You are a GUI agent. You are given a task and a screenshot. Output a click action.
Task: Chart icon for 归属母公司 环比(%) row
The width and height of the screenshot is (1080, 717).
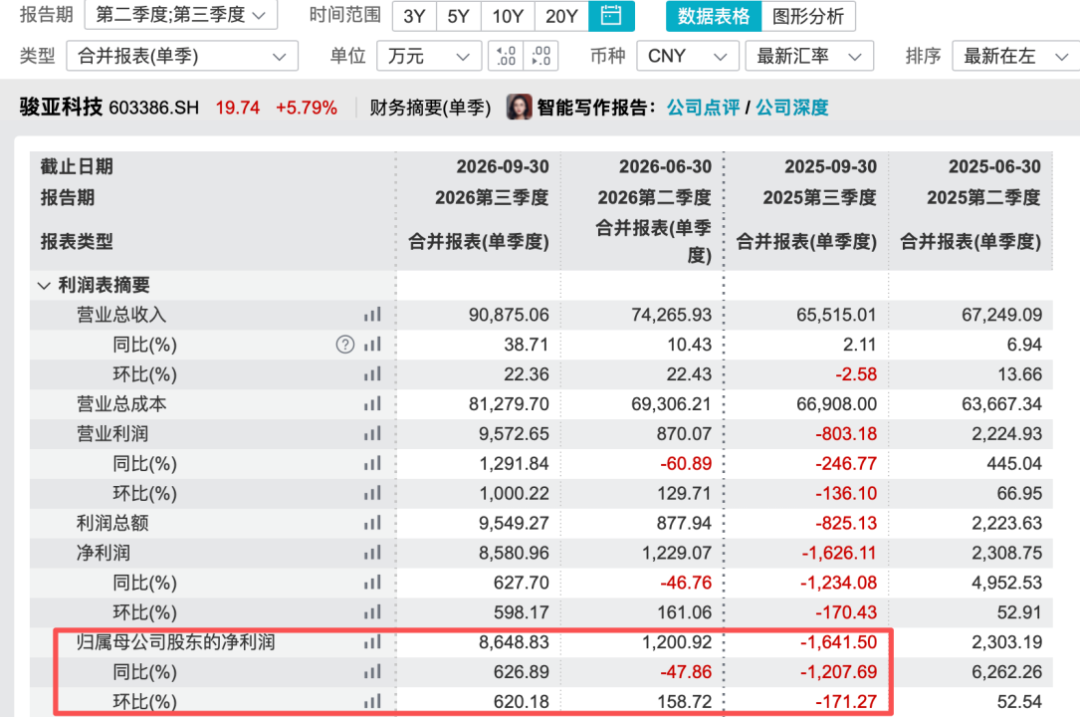[372, 701]
